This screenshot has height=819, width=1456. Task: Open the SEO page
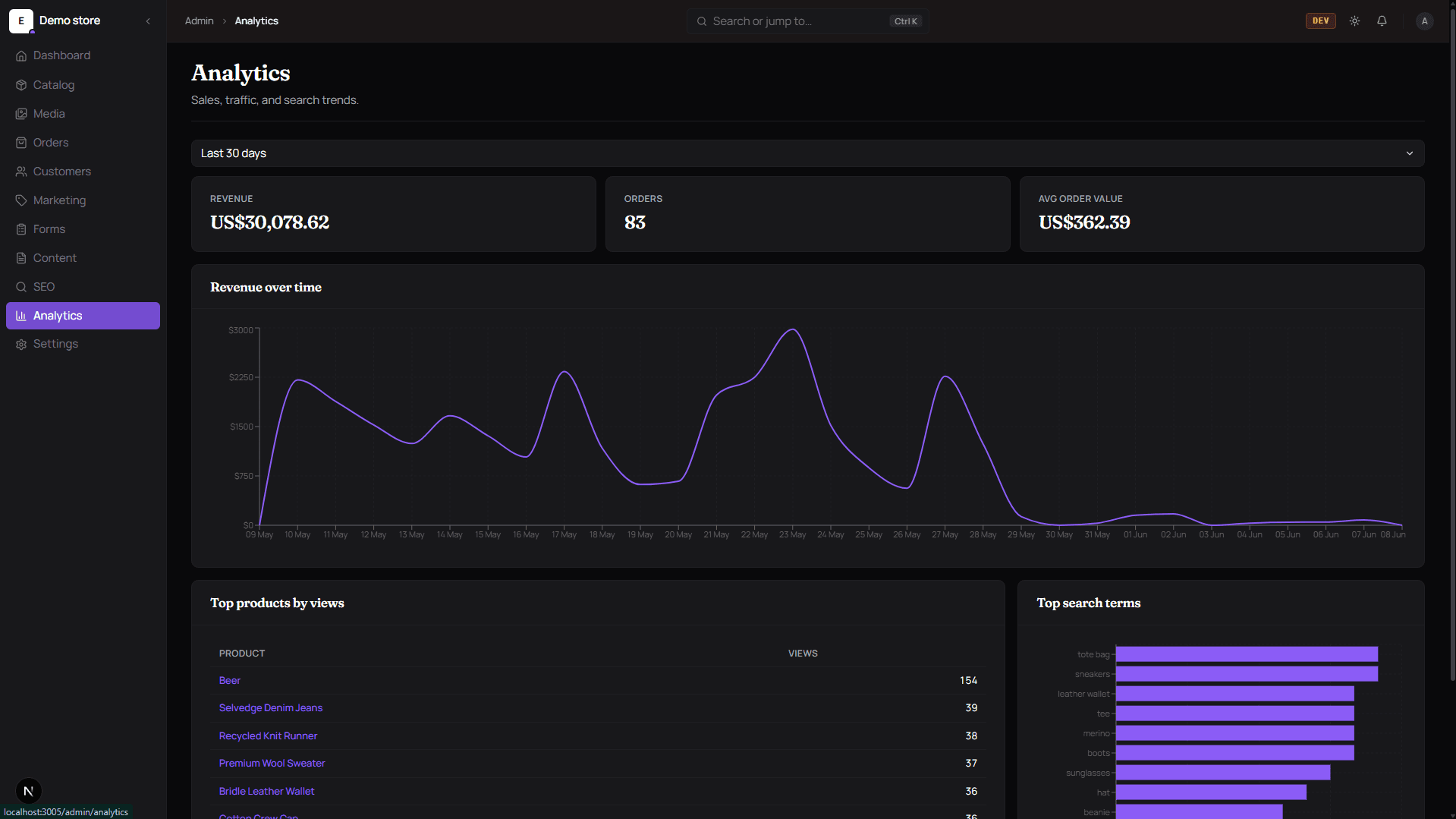[83, 287]
